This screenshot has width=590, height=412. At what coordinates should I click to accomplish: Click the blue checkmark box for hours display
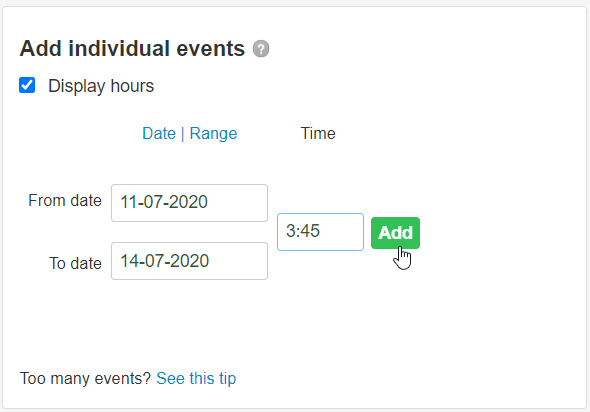27,85
